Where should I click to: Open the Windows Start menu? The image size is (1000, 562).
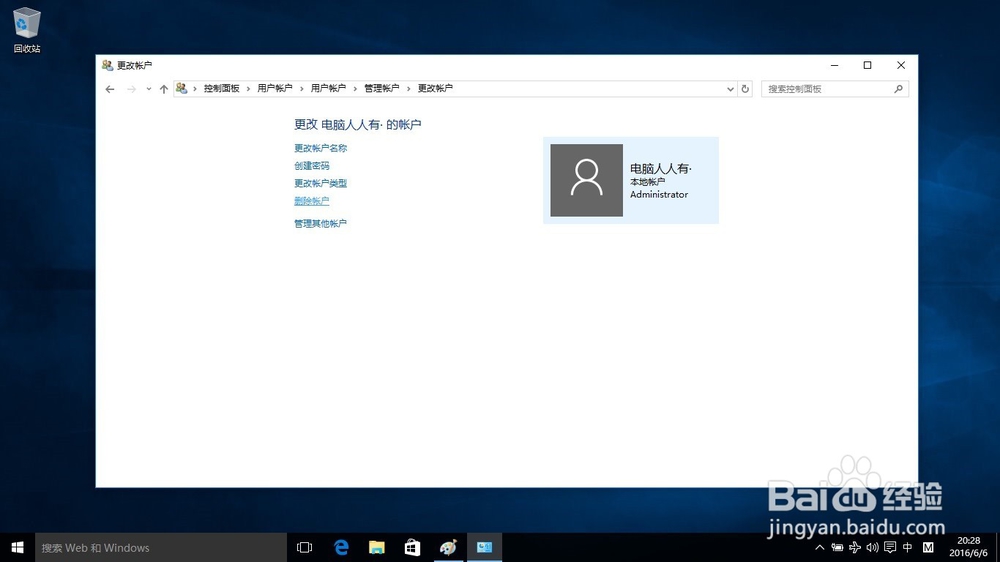[17, 547]
